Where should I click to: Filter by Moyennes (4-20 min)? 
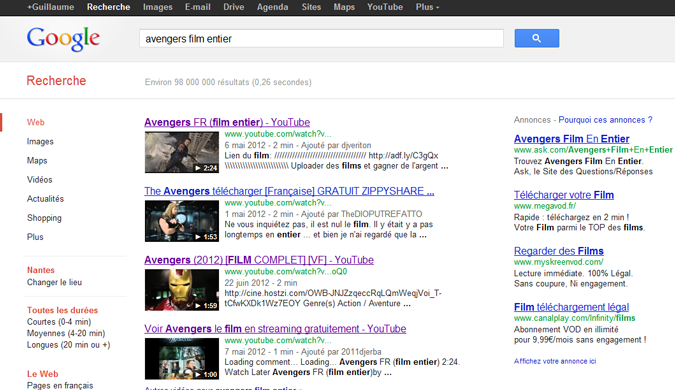point(66,333)
